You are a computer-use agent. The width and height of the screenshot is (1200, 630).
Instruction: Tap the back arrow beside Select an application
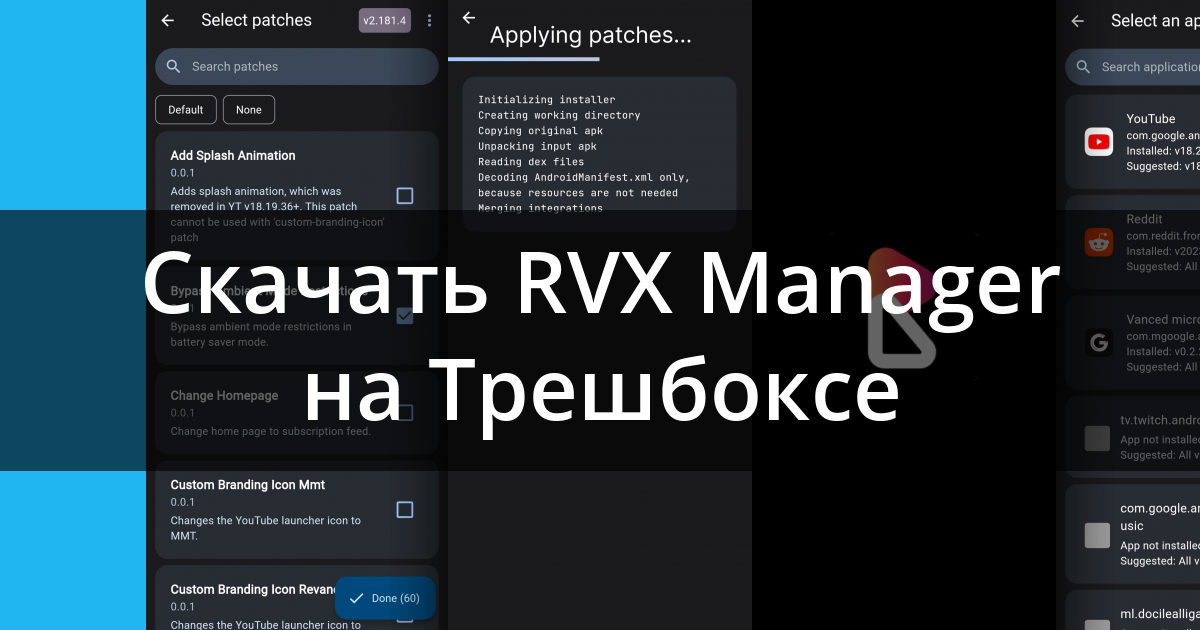coord(1078,20)
